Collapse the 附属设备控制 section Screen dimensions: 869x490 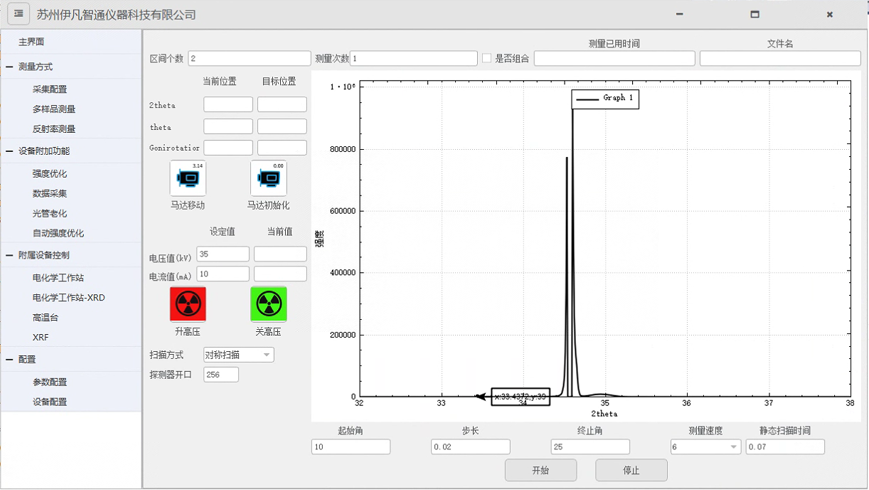tap(10, 255)
